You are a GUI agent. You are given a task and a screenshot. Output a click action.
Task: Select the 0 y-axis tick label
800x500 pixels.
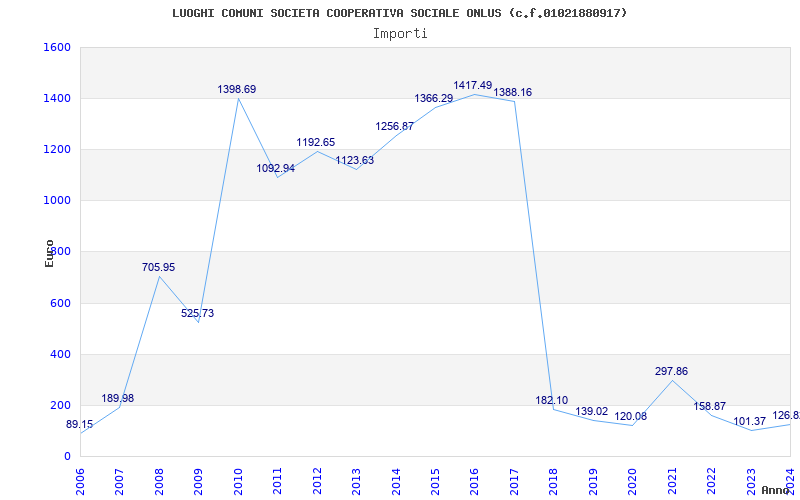[67, 456]
